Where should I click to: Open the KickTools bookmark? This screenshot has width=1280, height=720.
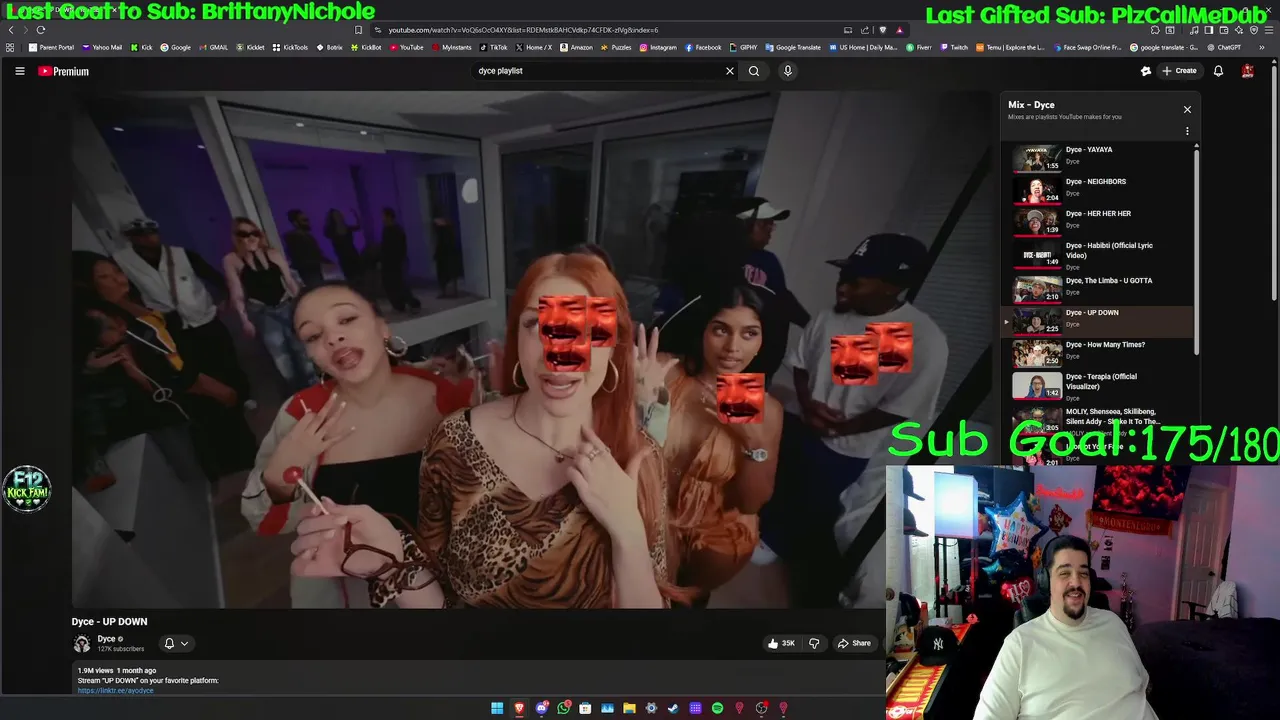290,47
